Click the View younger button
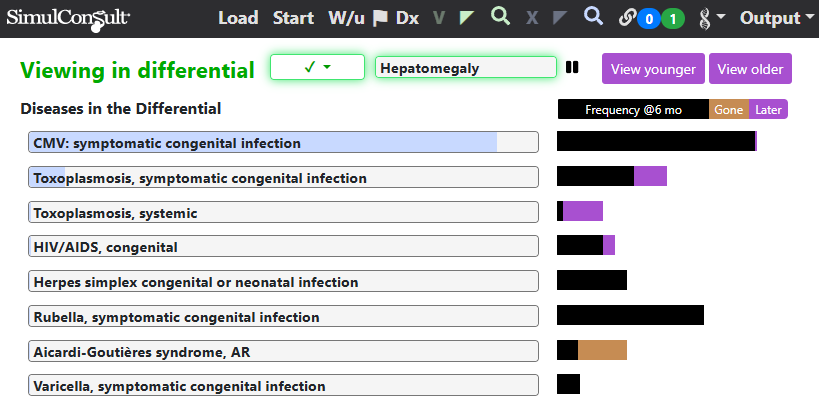The height and width of the screenshot is (400, 819). pos(653,69)
